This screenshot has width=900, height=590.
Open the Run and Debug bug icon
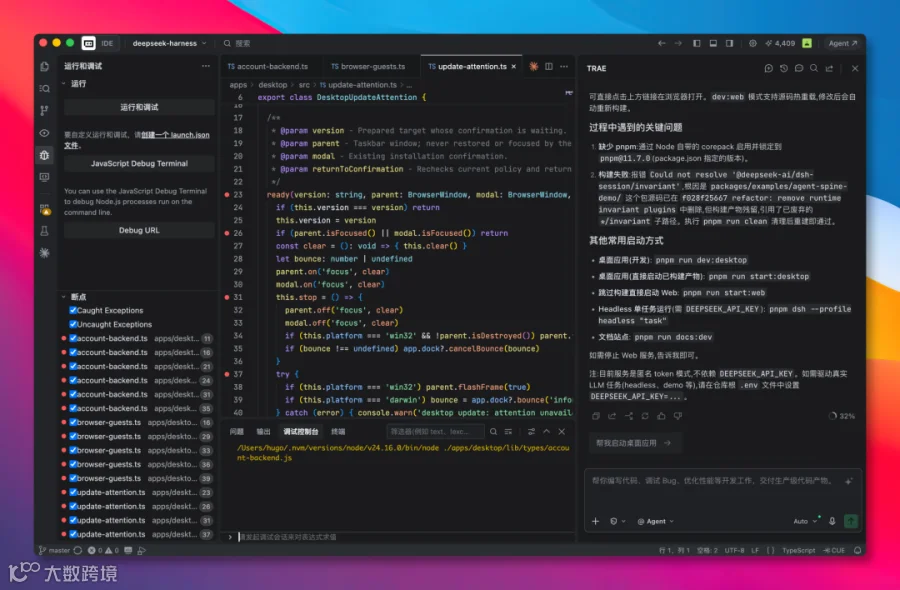click(x=44, y=155)
